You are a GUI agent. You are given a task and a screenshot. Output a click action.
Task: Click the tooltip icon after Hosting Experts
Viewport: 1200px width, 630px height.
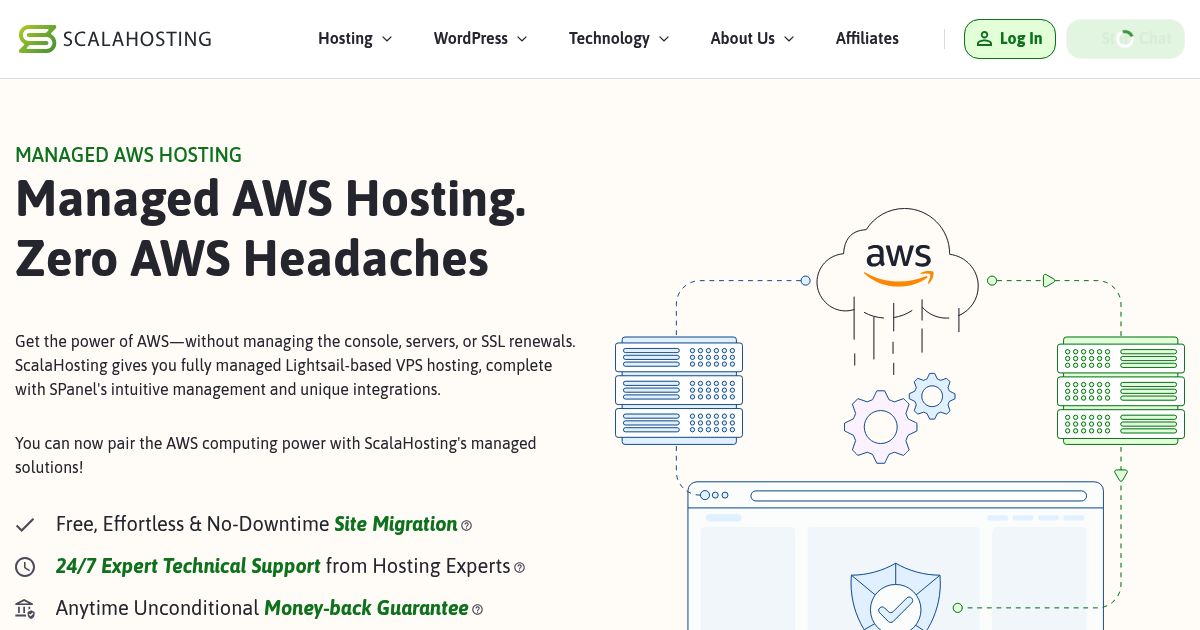point(519,567)
